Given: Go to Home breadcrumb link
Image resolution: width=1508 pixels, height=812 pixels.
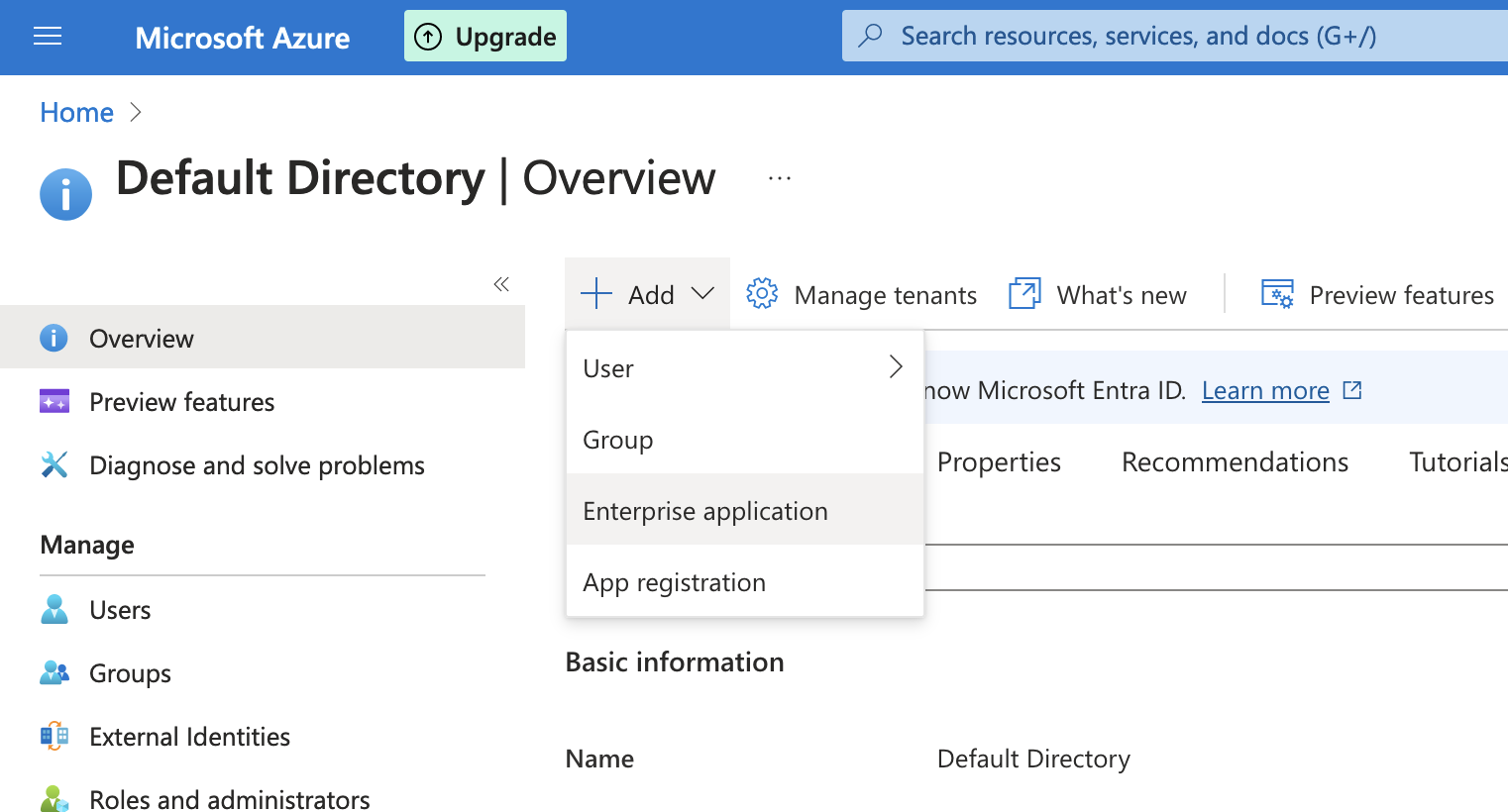Looking at the screenshot, I should click(76, 113).
